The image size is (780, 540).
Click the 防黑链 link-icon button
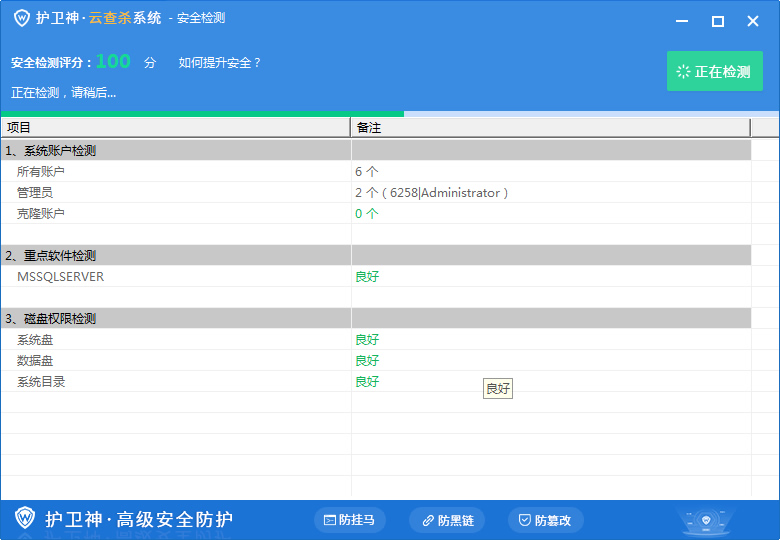[446, 520]
